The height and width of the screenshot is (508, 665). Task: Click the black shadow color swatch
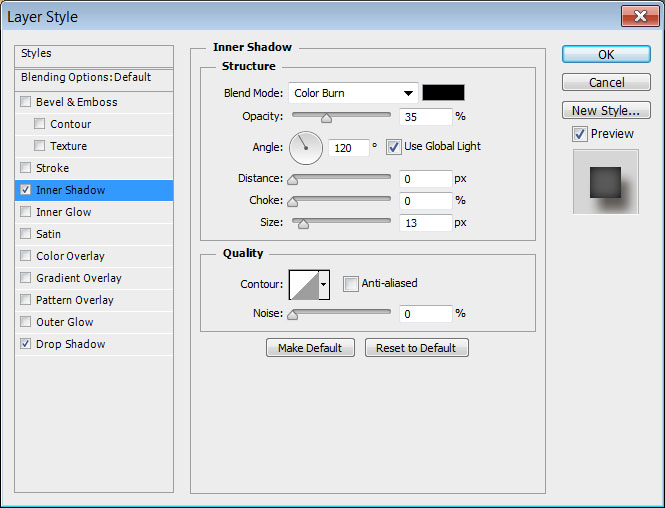[443, 93]
